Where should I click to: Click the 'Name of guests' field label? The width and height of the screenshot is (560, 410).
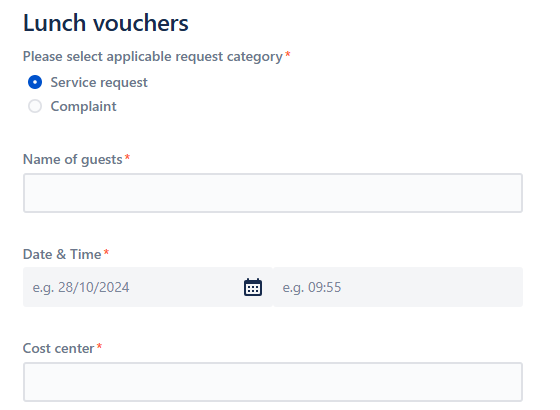[x=72, y=160]
